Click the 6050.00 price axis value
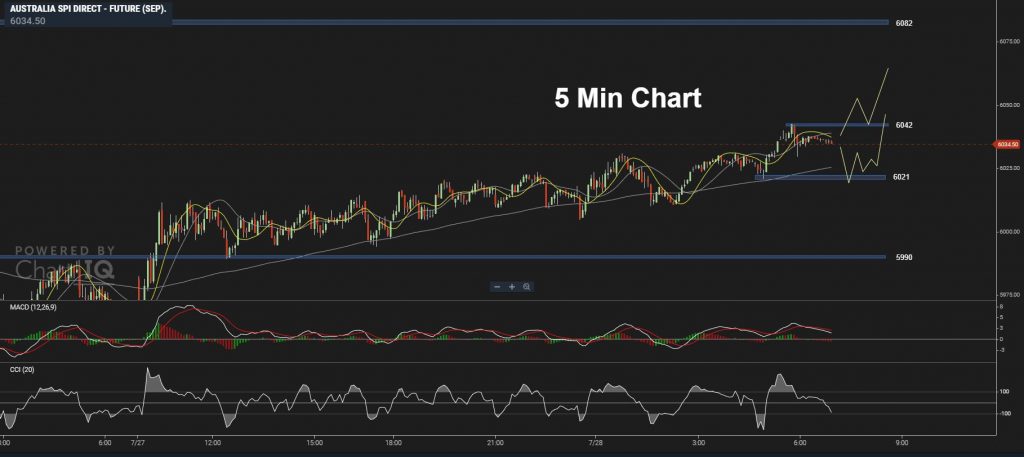Image resolution: width=1024 pixels, height=457 pixels. click(x=1010, y=104)
